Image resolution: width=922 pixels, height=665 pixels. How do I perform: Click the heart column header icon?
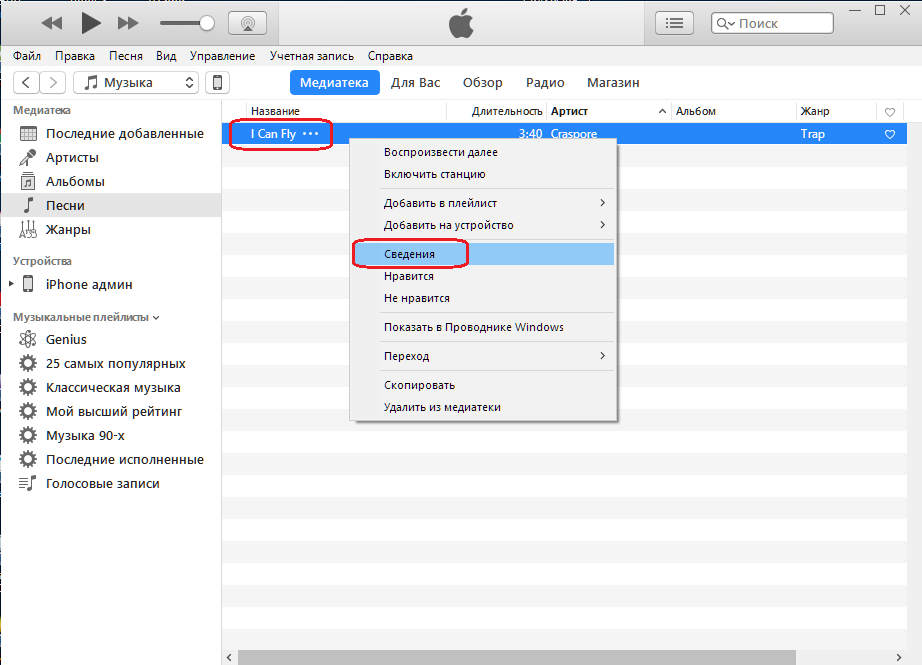[x=890, y=112]
